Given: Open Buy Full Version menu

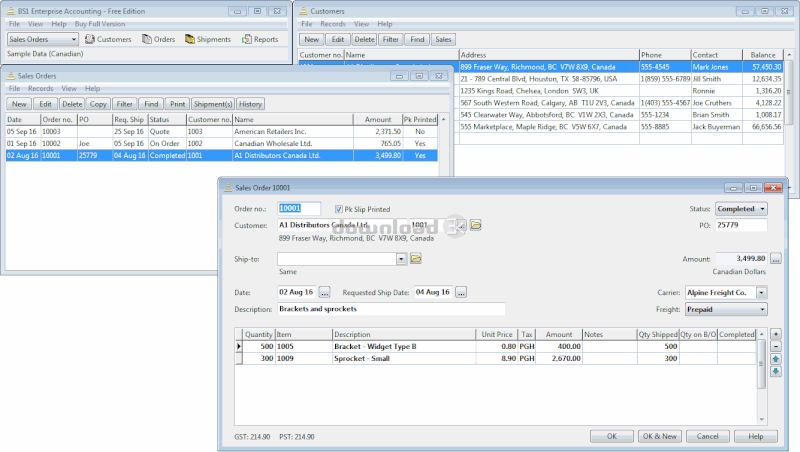Looking at the screenshot, I should coord(100,23).
